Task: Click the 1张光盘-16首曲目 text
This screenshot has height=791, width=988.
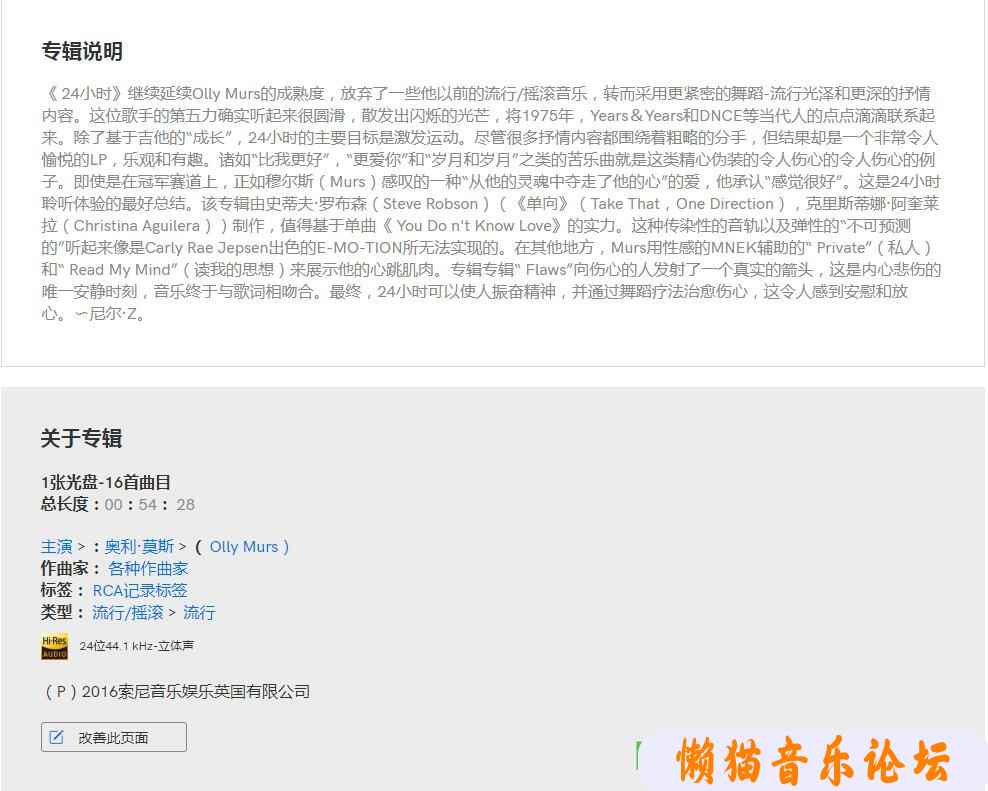Action: pos(106,483)
